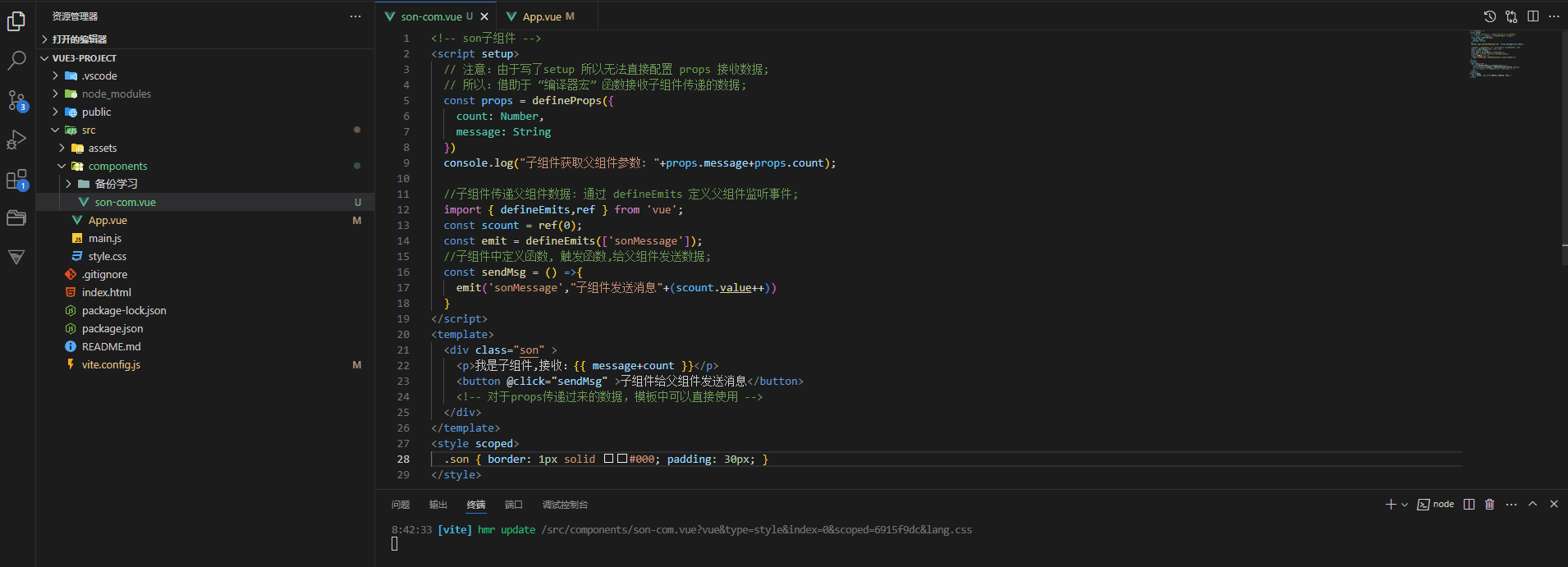Open the funnel-shaped activity bar icon
The image size is (1568, 567).
click(x=16, y=257)
